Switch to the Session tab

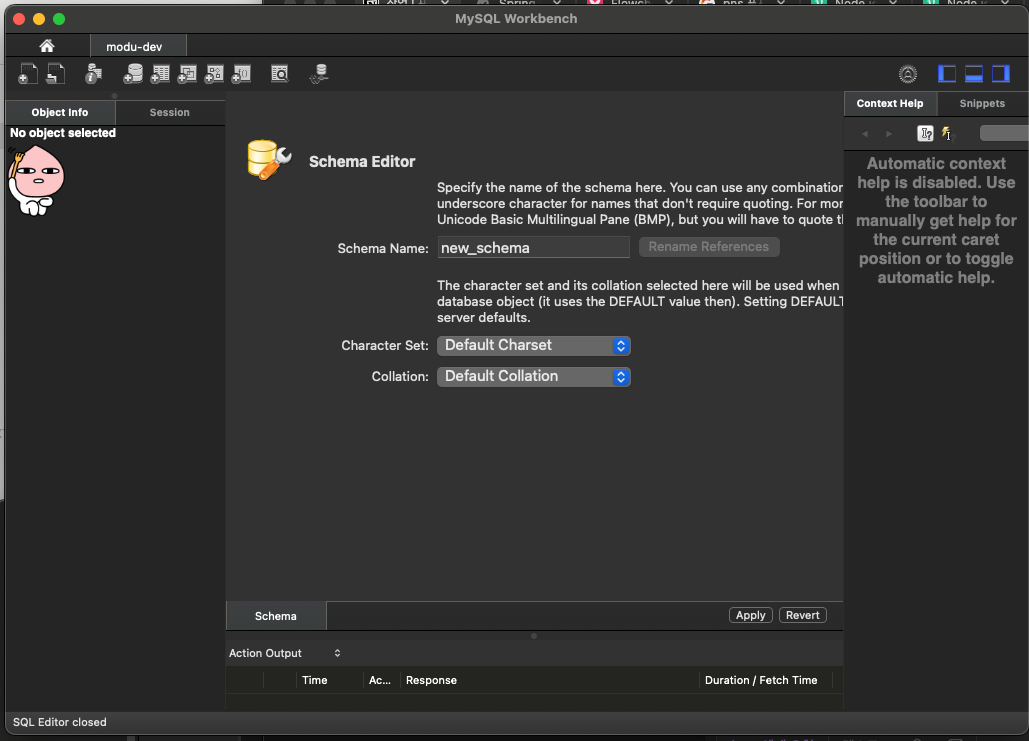coord(169,112)
